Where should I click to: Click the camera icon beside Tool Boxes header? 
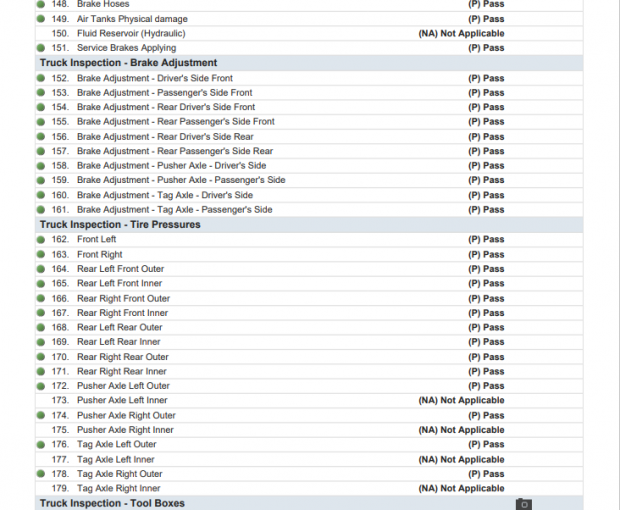tap(523, 504)
